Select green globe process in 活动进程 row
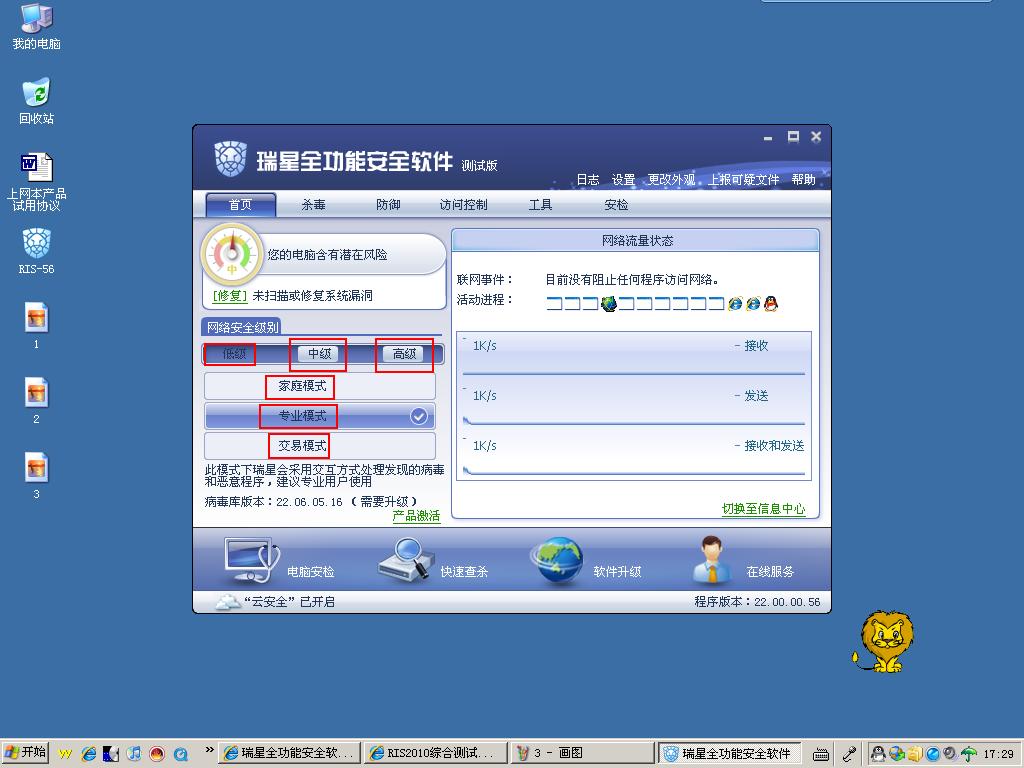This screenshot has height=768, width=1024. click(609, 304)
